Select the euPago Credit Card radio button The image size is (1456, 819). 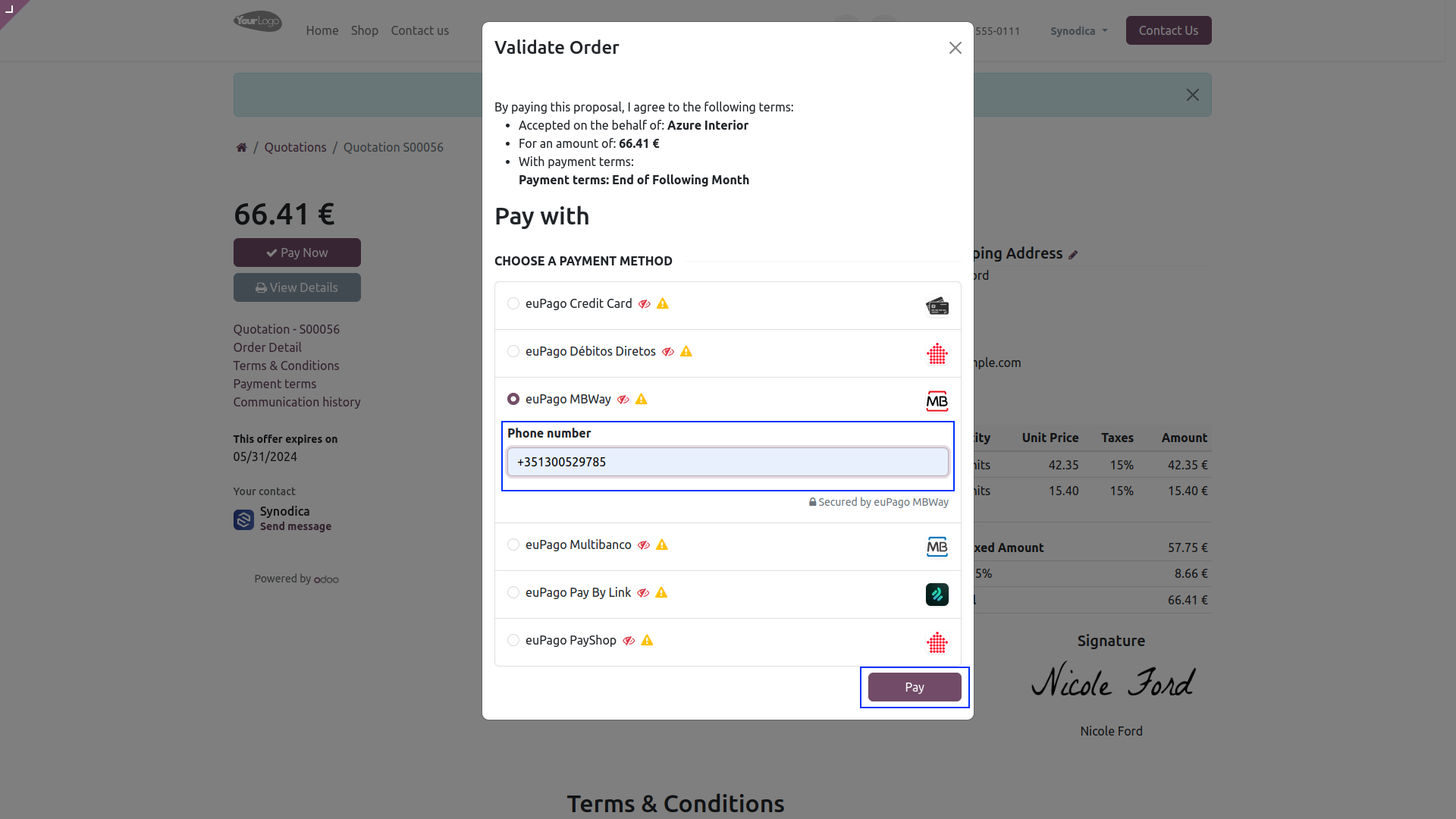coord(513,303)
